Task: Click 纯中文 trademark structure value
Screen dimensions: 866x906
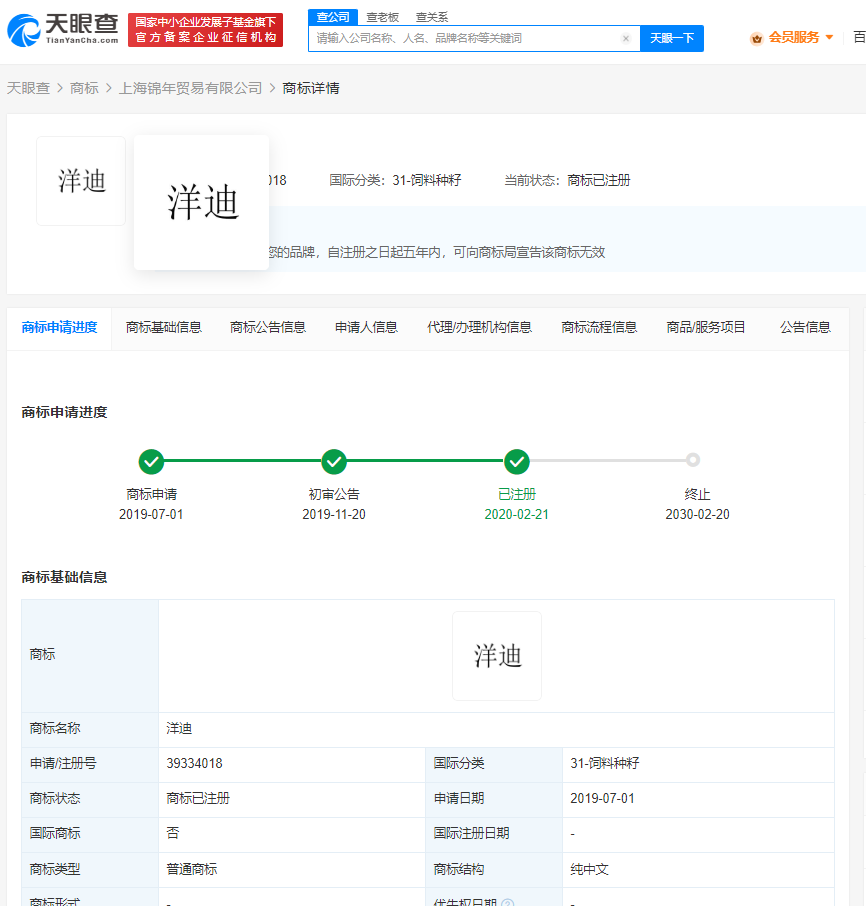Action: (x=589, y=869)
